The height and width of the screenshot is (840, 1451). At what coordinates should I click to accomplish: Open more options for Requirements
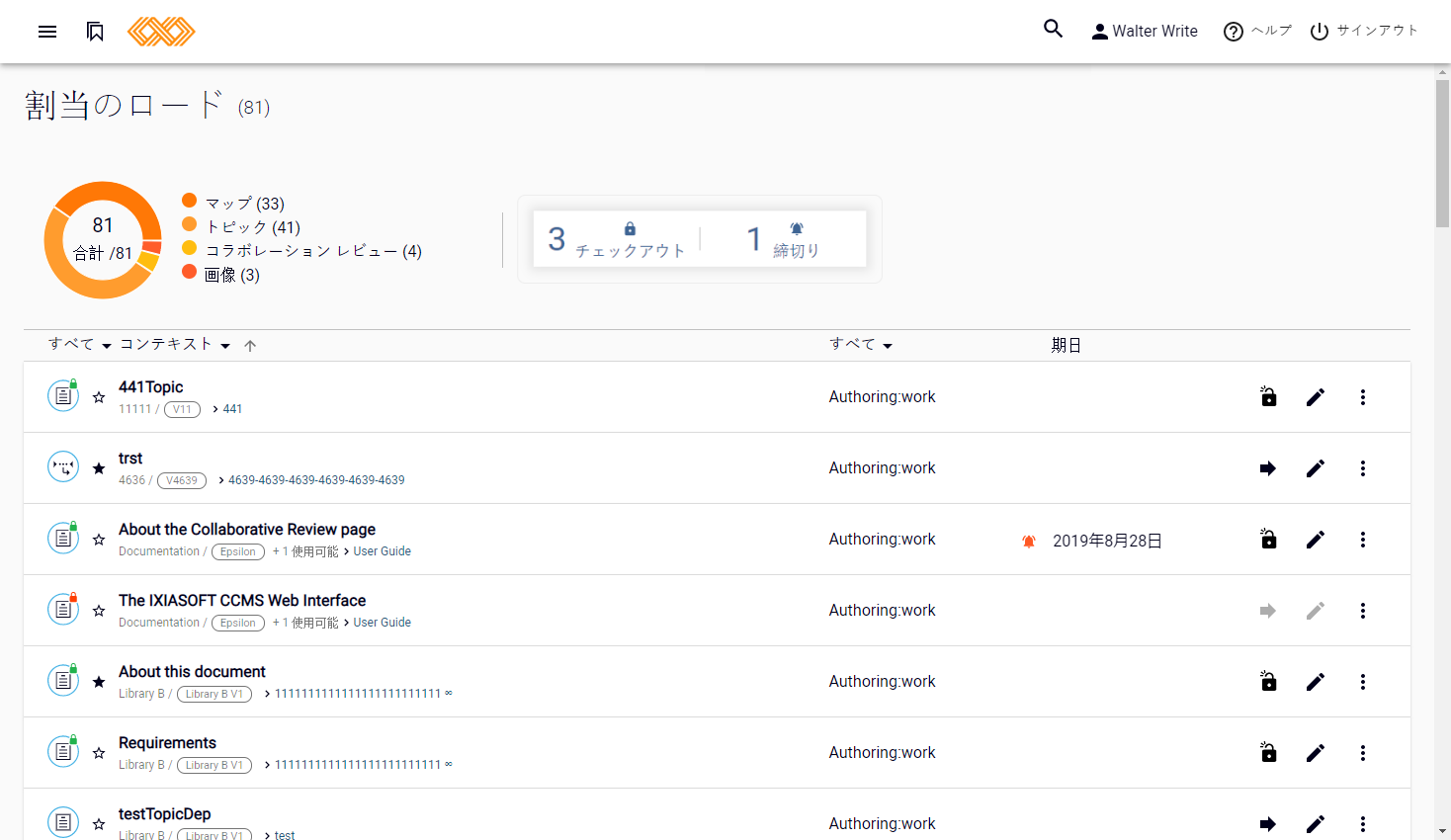[x=1363, y=753]
